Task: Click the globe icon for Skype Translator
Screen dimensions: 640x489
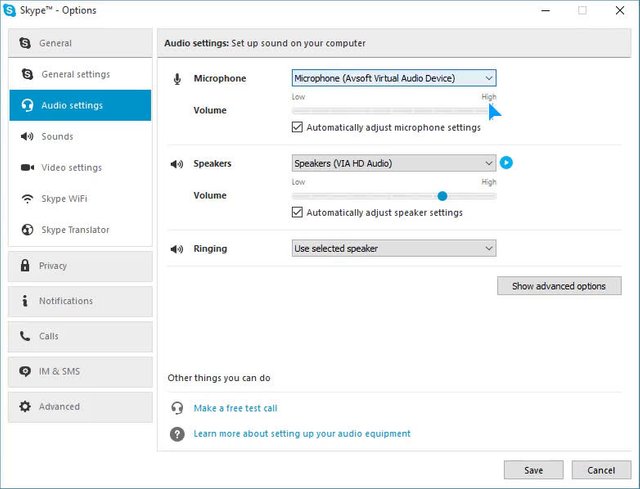Action: click(27, 230)
